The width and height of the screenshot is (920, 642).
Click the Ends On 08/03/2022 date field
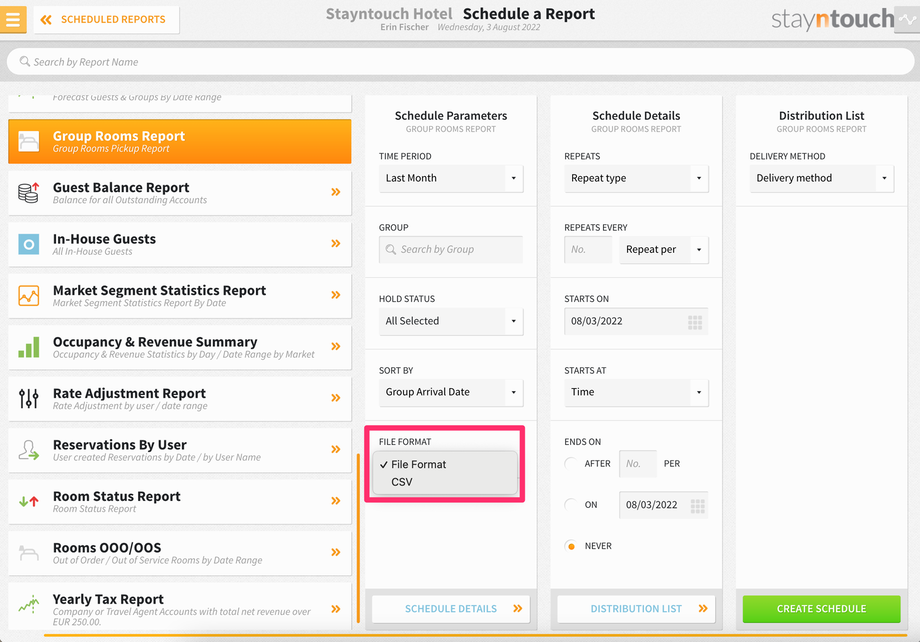point(664,505)
